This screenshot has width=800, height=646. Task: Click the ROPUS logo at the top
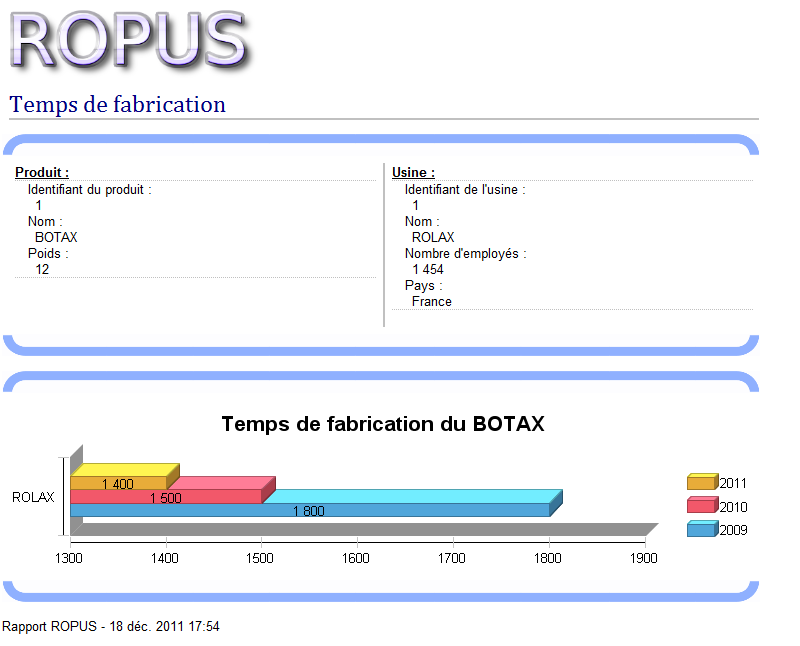(x=128, y=40)
